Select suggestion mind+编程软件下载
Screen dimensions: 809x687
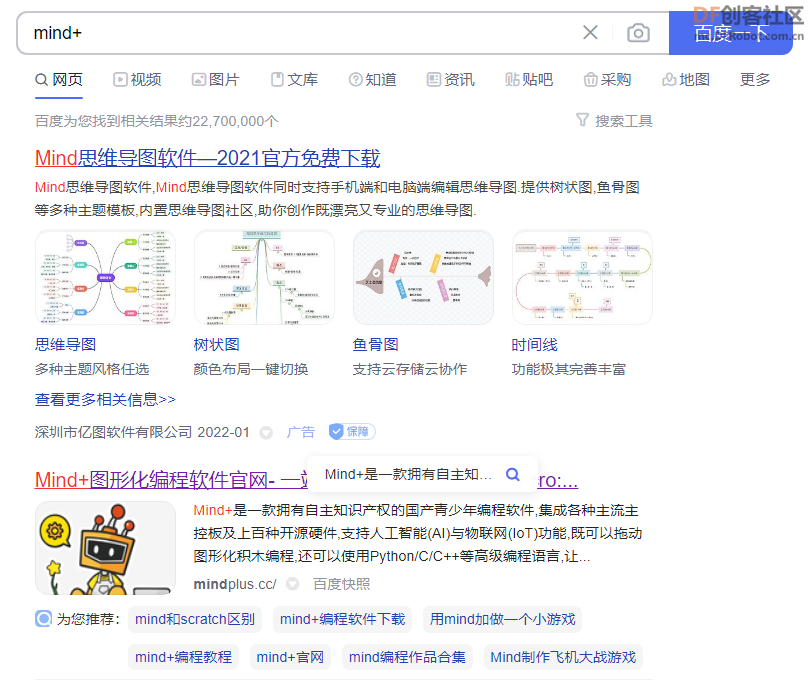[343, 619]
